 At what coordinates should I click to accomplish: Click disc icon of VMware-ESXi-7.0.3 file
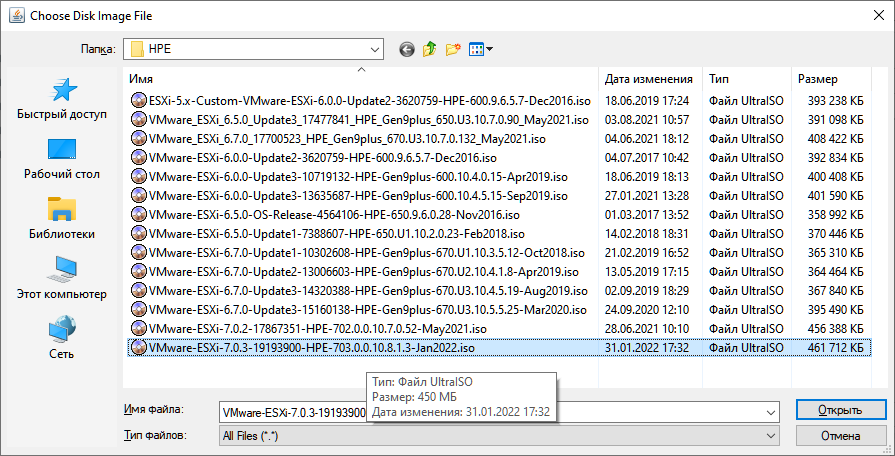(x=139, y=347)
